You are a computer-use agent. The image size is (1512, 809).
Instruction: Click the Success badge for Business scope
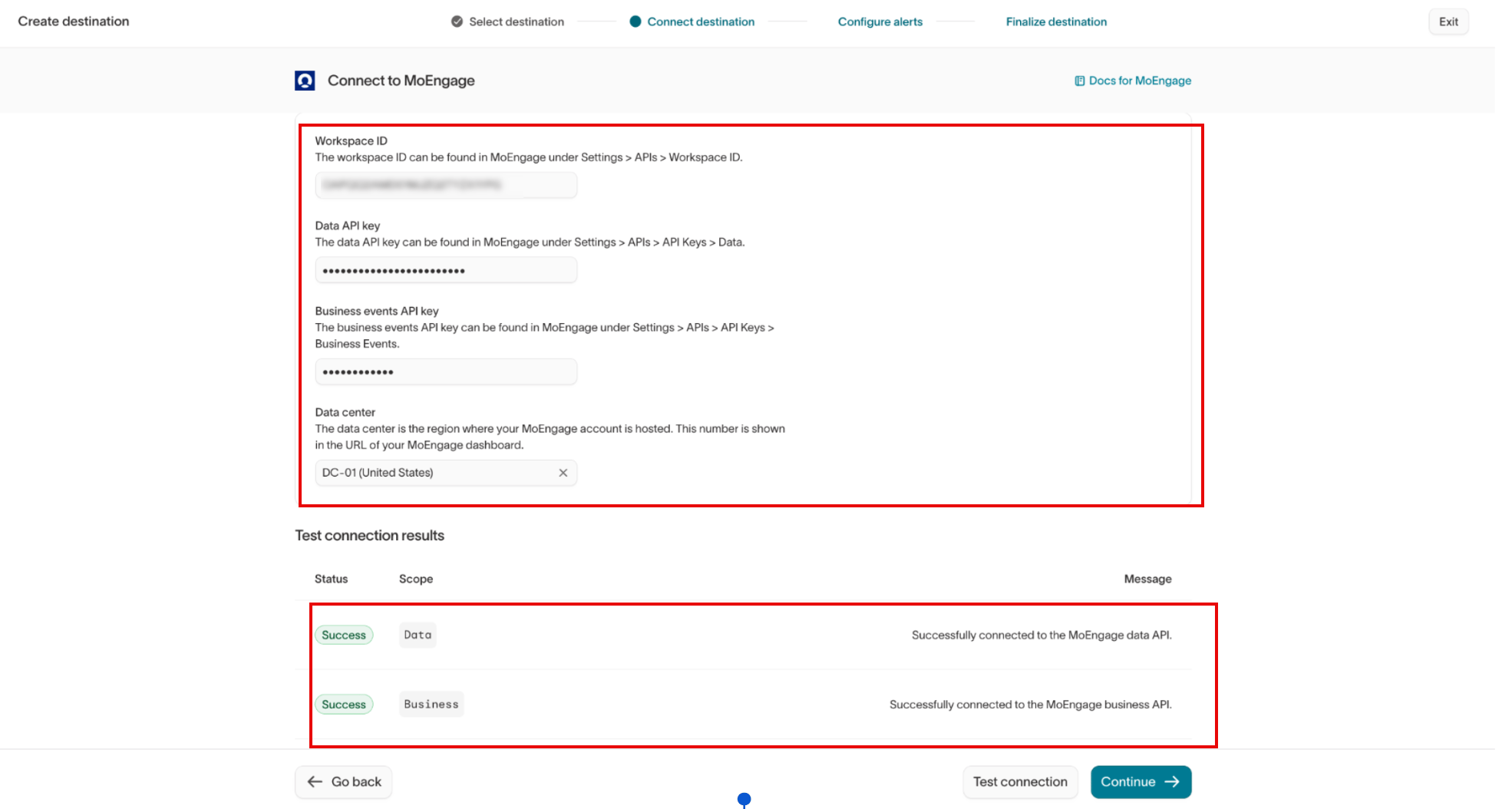pos(344,705)
